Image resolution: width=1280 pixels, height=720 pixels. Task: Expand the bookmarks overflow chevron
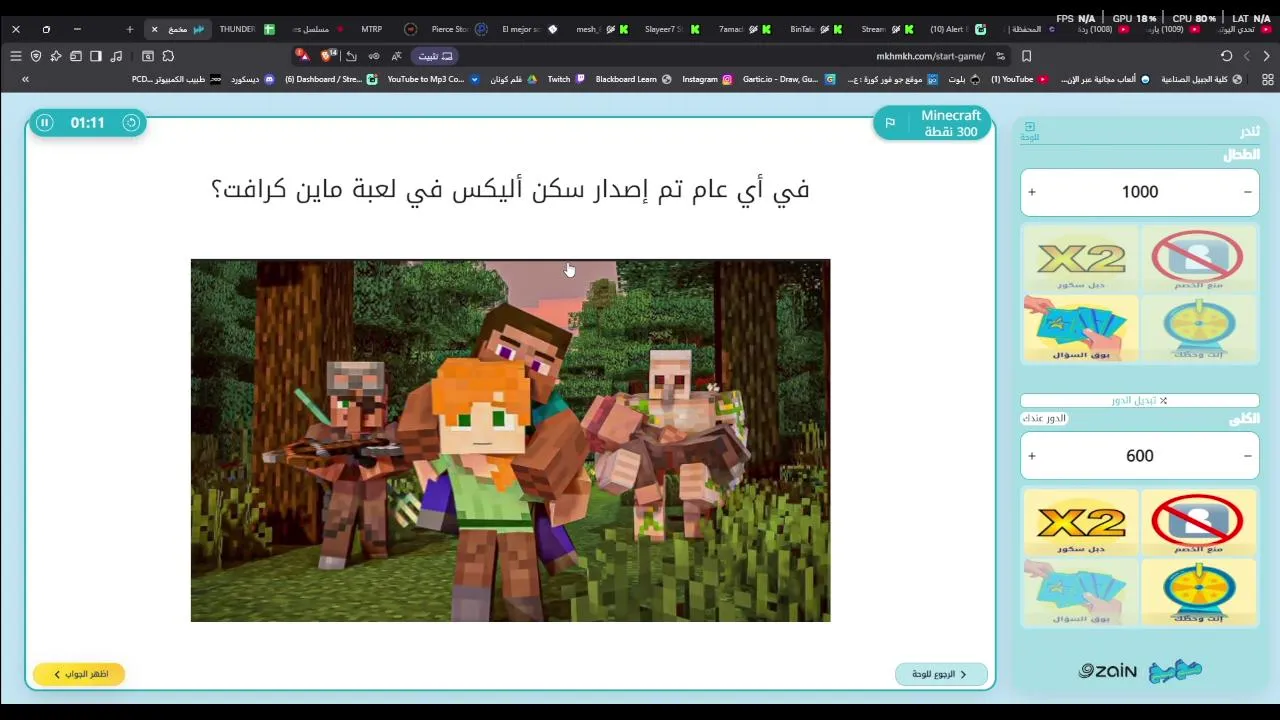point(25,79)
